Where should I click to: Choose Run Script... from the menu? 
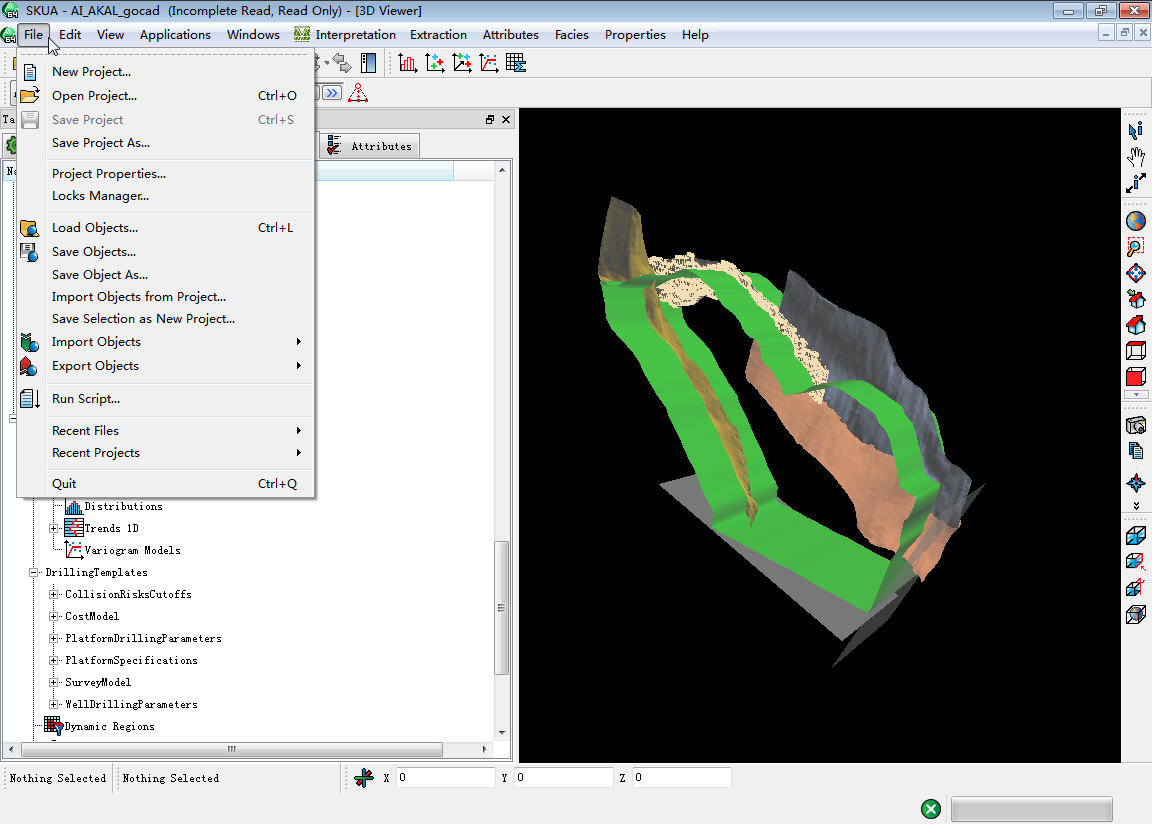click(x=166, y=399)
